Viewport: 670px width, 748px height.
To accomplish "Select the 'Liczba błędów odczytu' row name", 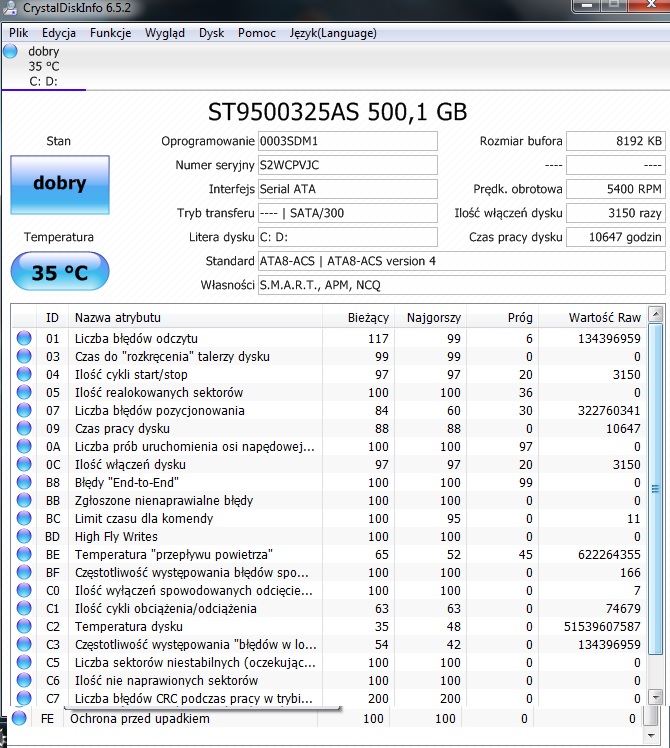I will point(136,339).
